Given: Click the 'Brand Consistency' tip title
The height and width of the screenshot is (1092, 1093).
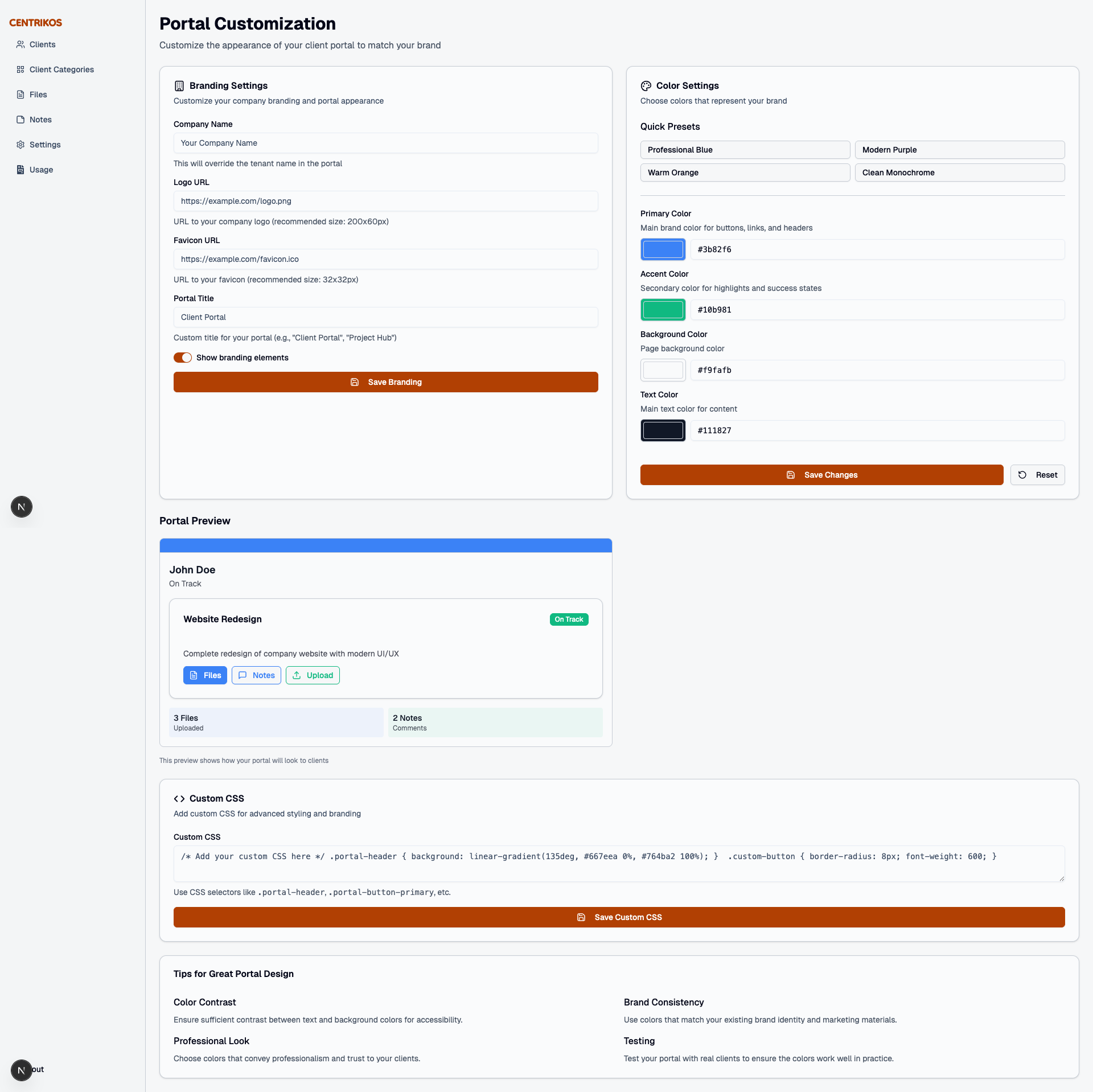Looking at the screenshot, I should point(664,1003).
